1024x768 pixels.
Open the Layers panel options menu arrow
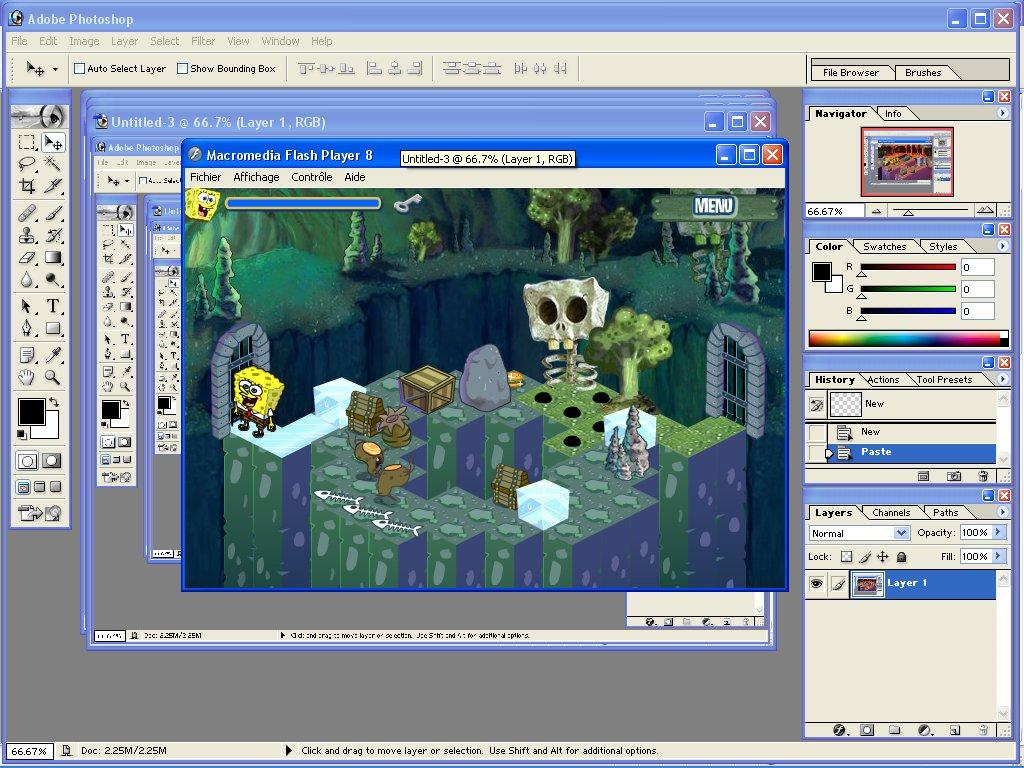[x=1002, y=513]
